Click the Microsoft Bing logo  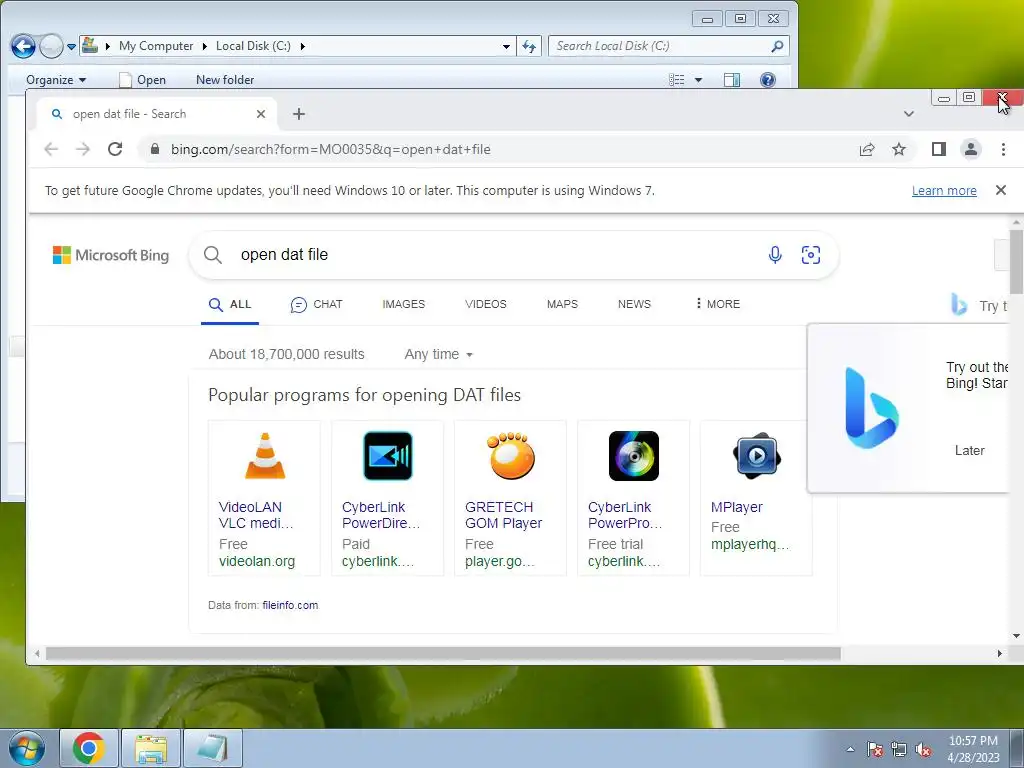pyautogui.click(x=110, y=255)
